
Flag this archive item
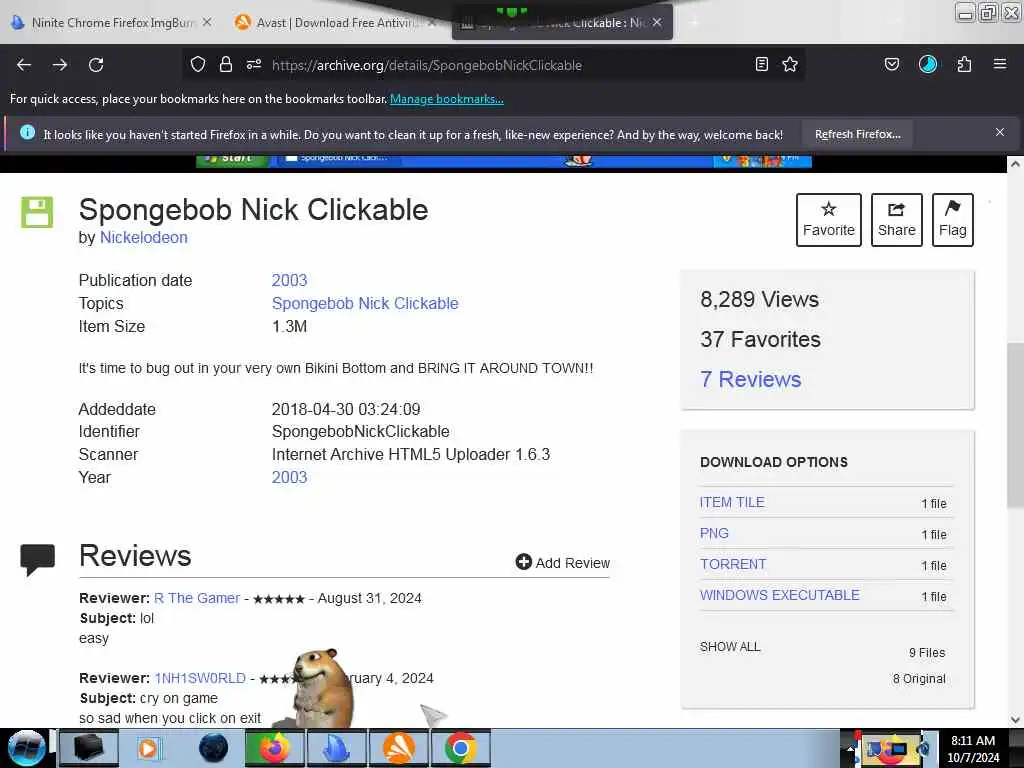[953, 219]
